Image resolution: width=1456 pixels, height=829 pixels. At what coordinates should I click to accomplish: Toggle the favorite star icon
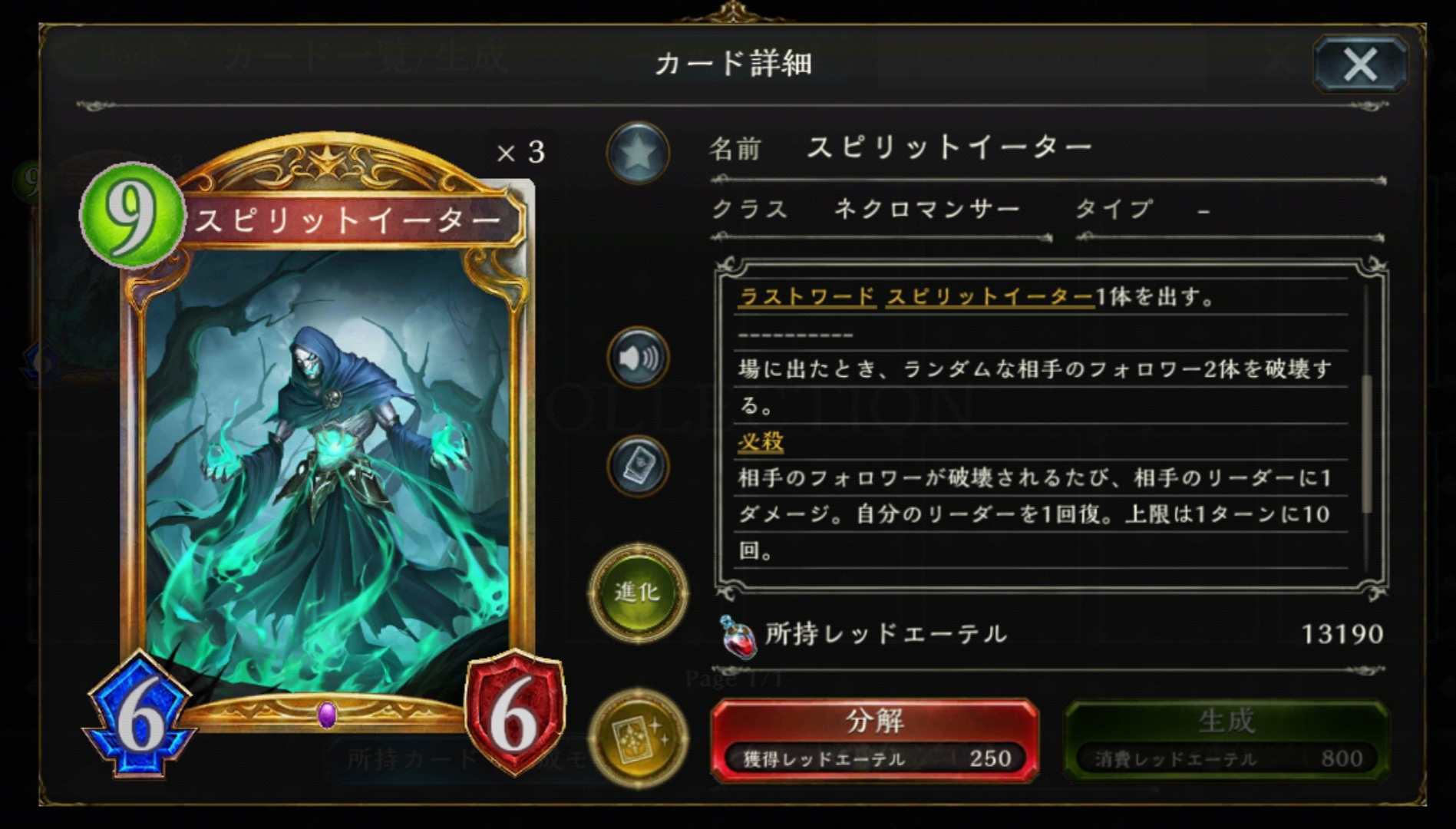click(638, 153)
